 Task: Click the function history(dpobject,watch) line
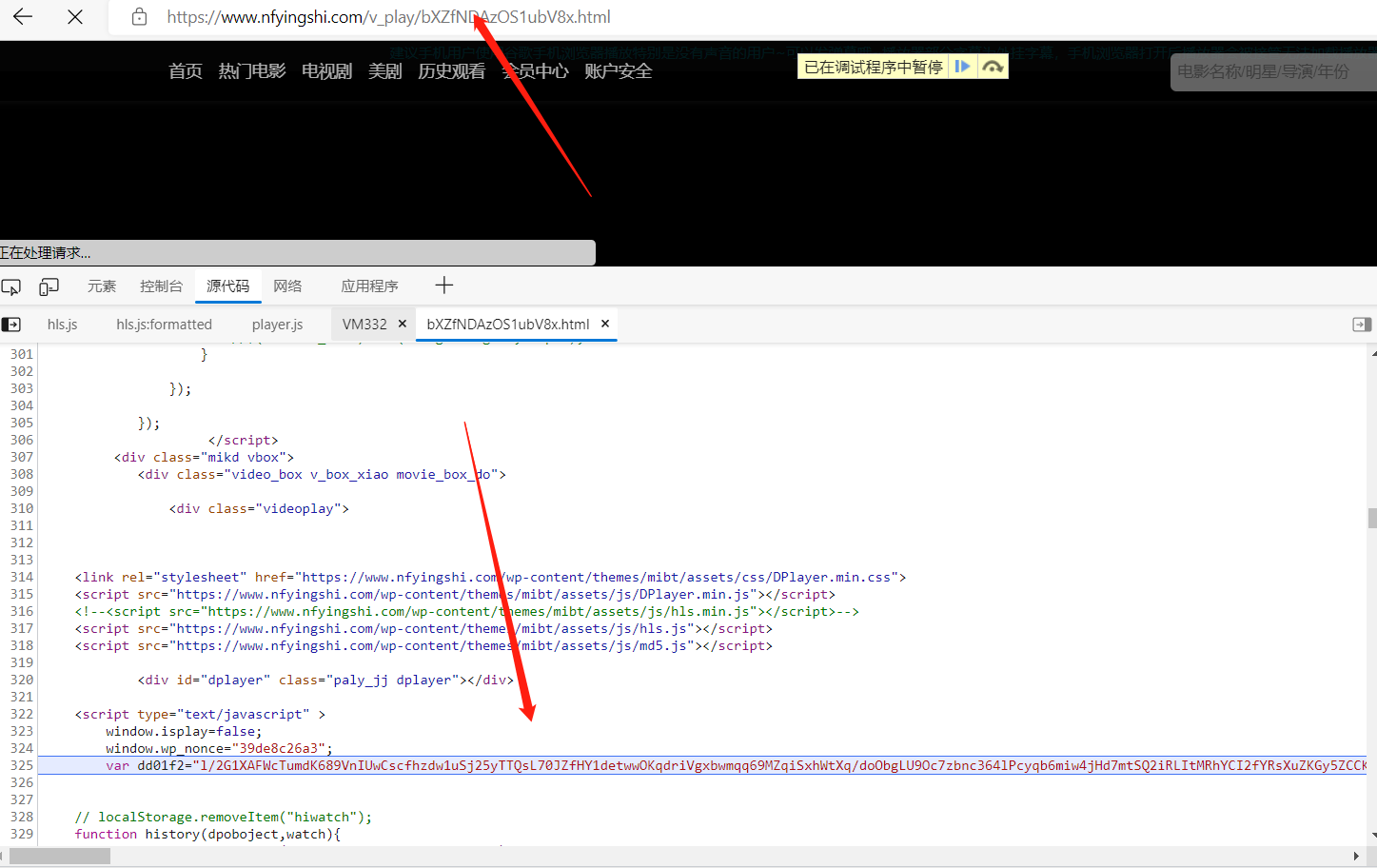(x=207, y=834)
